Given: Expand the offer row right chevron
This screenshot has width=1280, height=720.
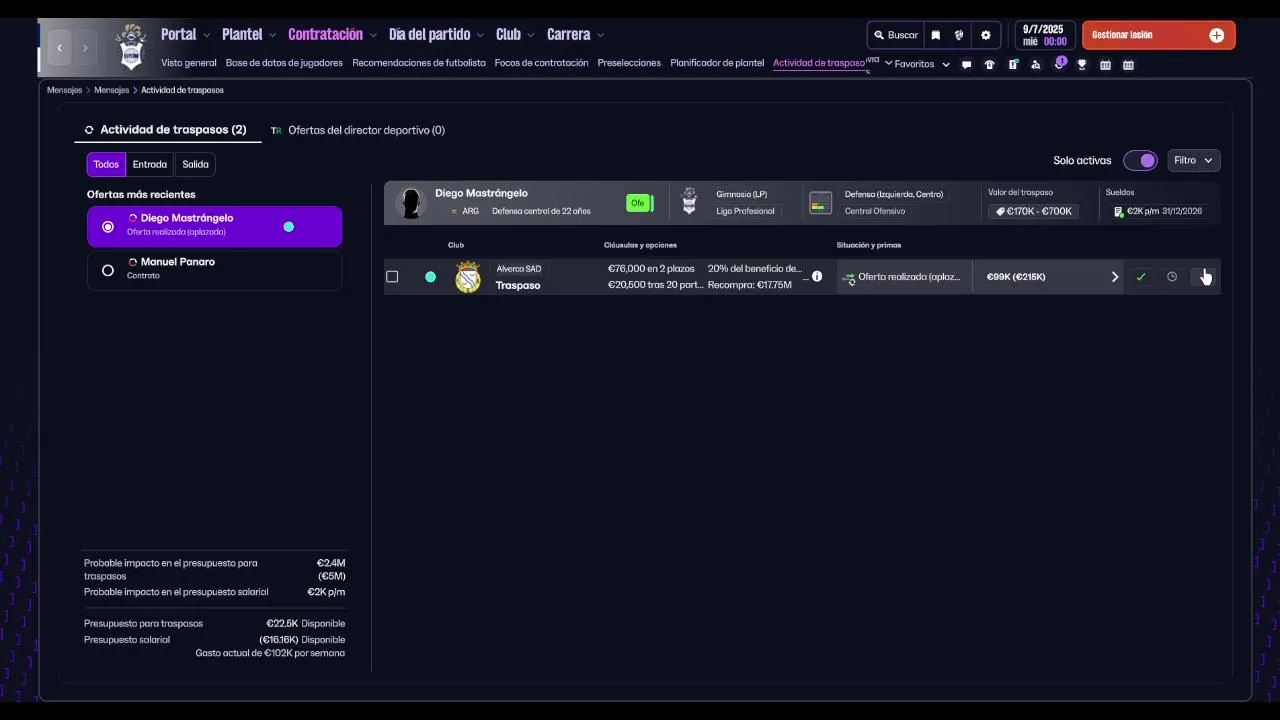Looking at the screenshot, I should point(1115,277).
